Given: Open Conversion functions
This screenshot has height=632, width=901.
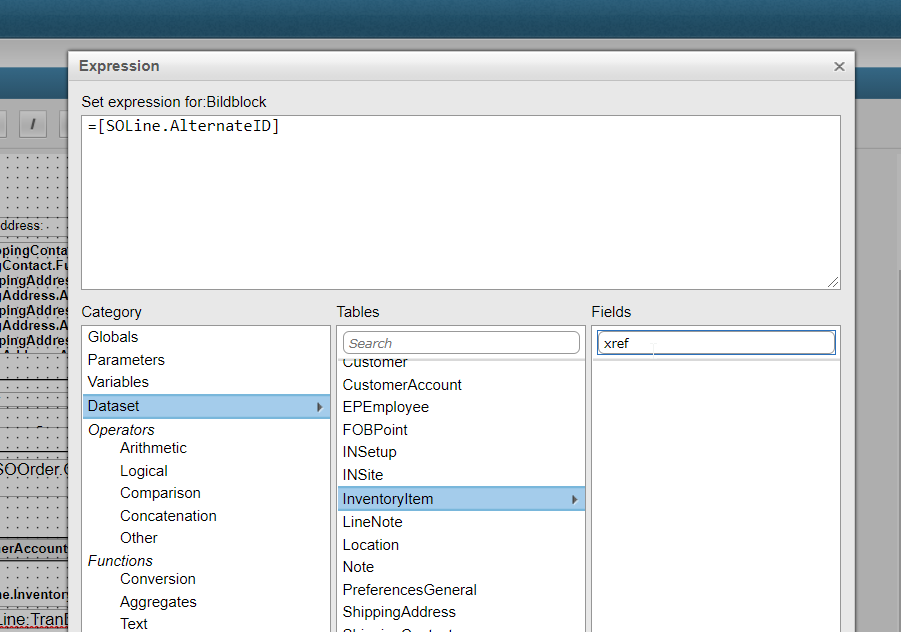Looking at the screenshot, I should pos(158,579).
